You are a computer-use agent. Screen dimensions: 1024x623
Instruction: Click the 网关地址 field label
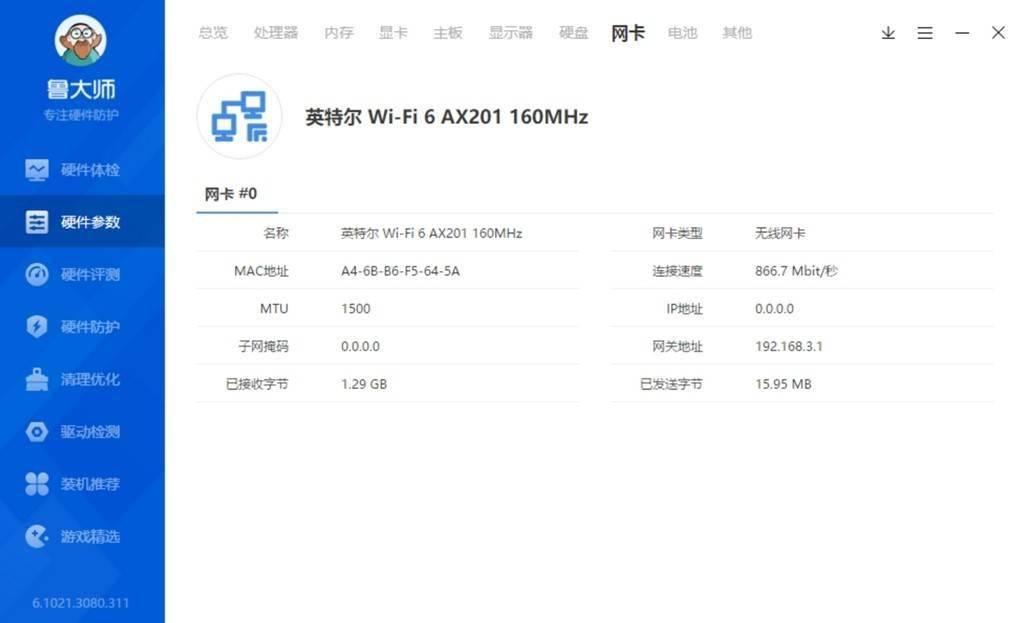pyautogui.click(x=677, y=347)
